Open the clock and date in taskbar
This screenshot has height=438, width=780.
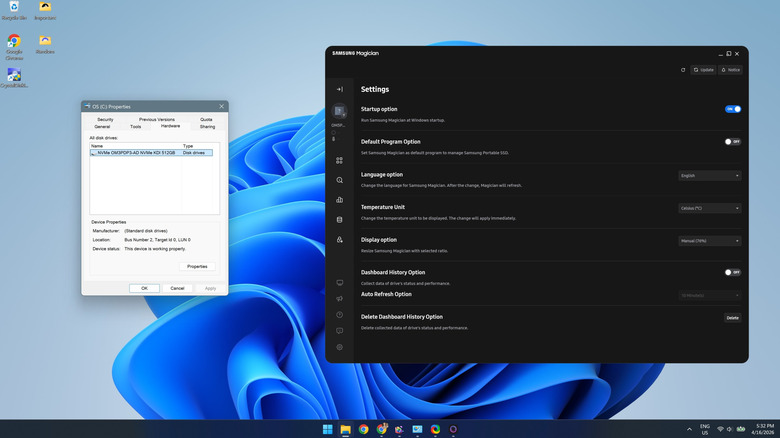click(762, 429)
